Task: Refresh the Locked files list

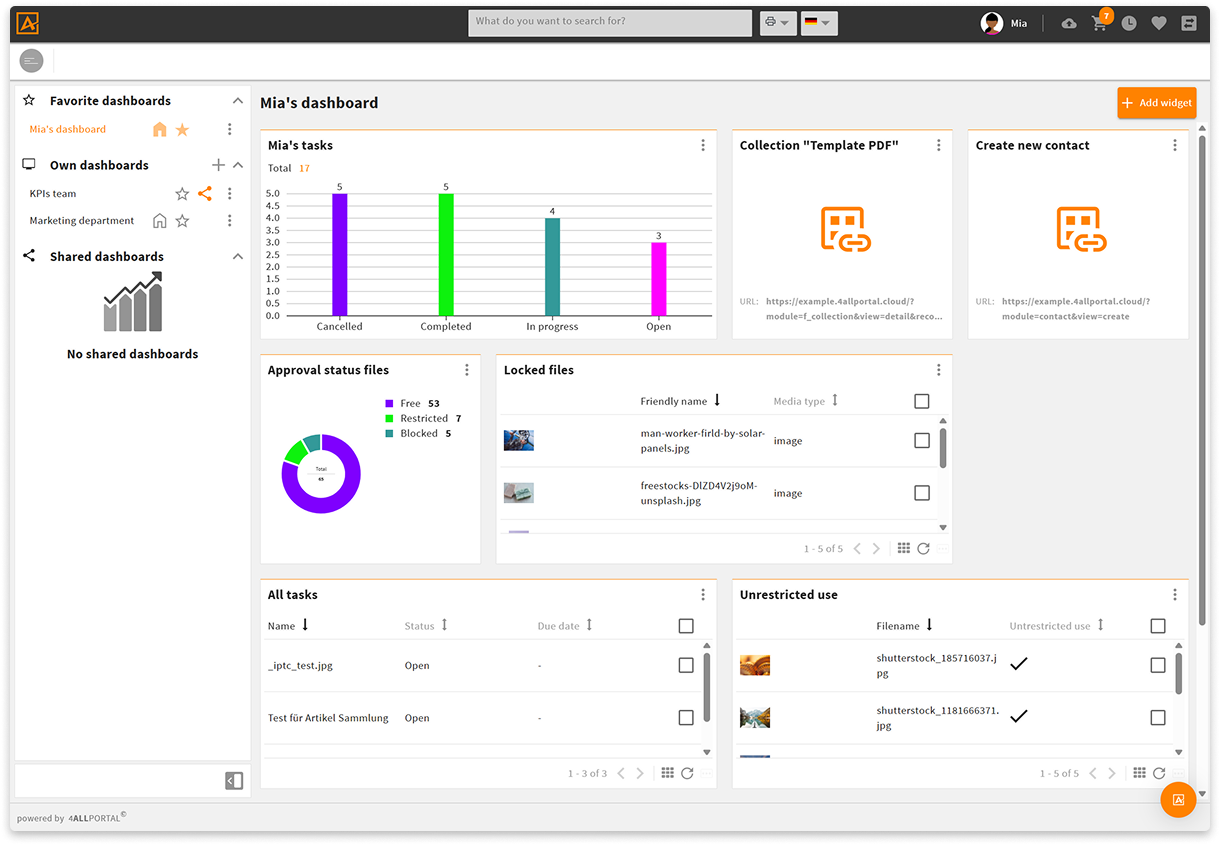Action: 923,548
